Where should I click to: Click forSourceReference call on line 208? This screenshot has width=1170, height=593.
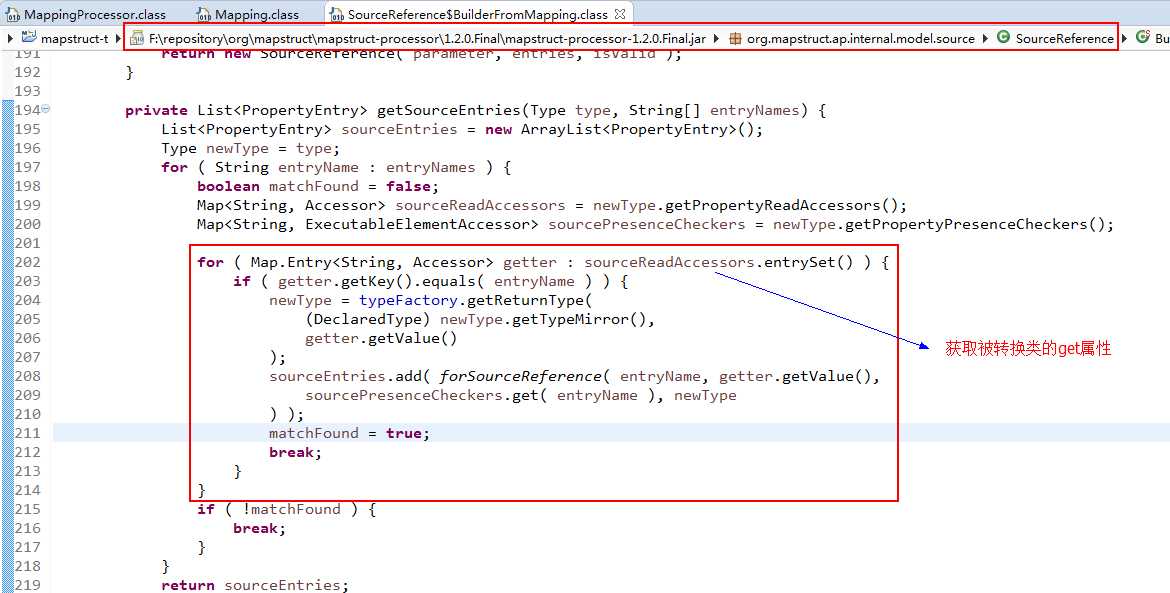pos(520,376)
